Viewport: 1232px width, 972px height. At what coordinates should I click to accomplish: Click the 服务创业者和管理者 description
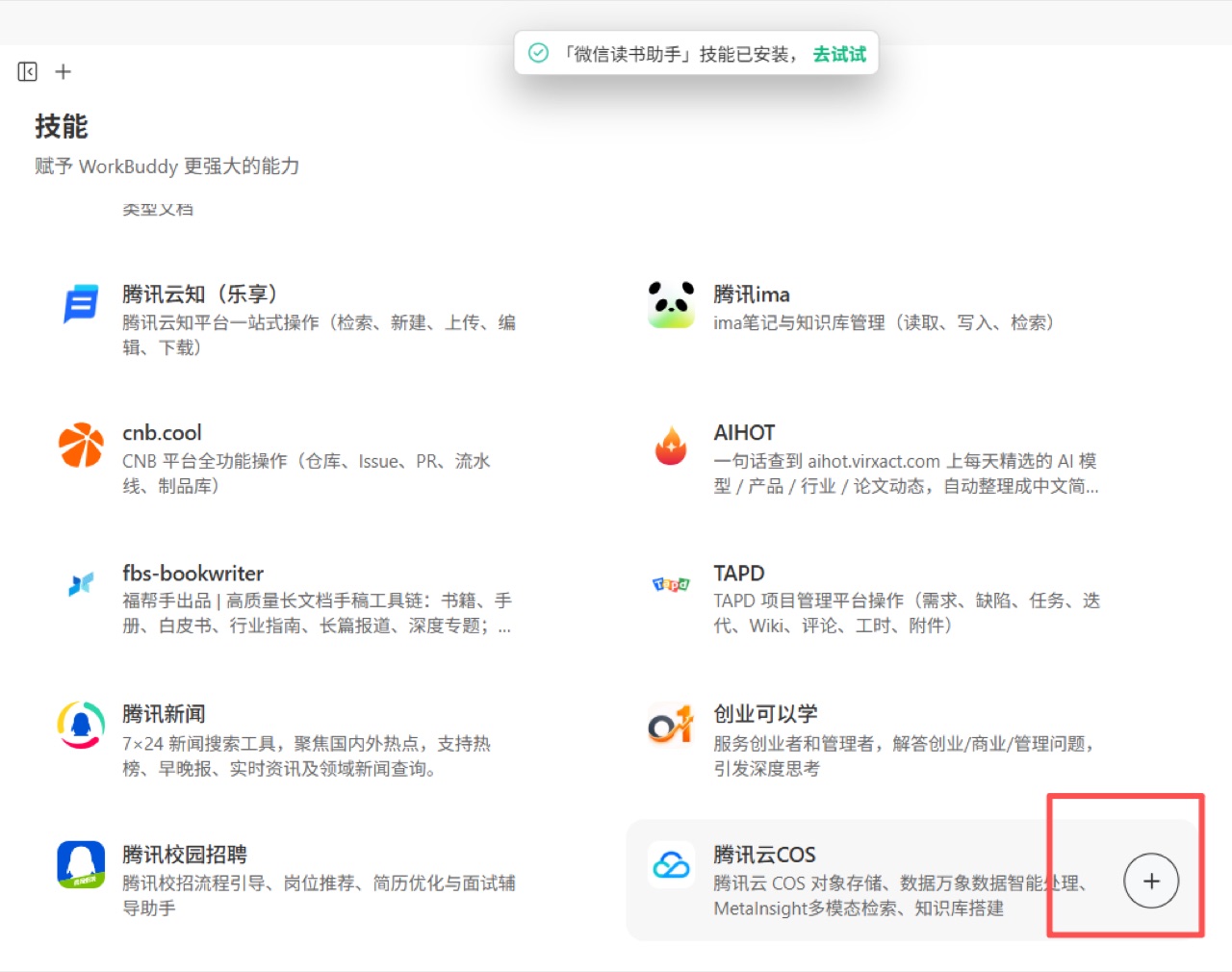click(905, 755)
